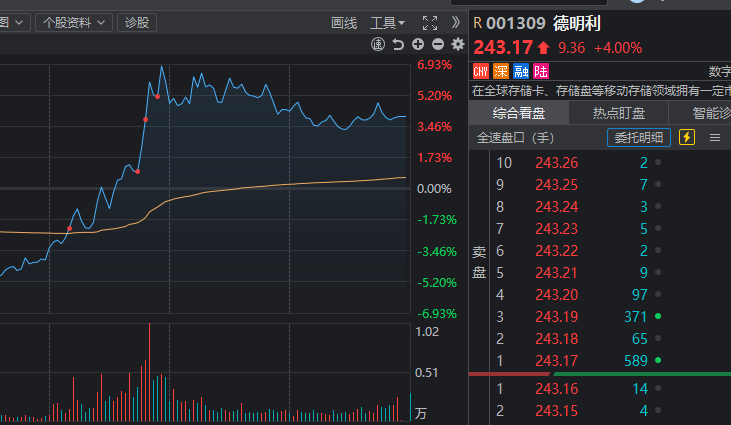Screen dimensions: 731x425
Task: Click sell level 3 price 243.19
Action: (x=557, y=316)
